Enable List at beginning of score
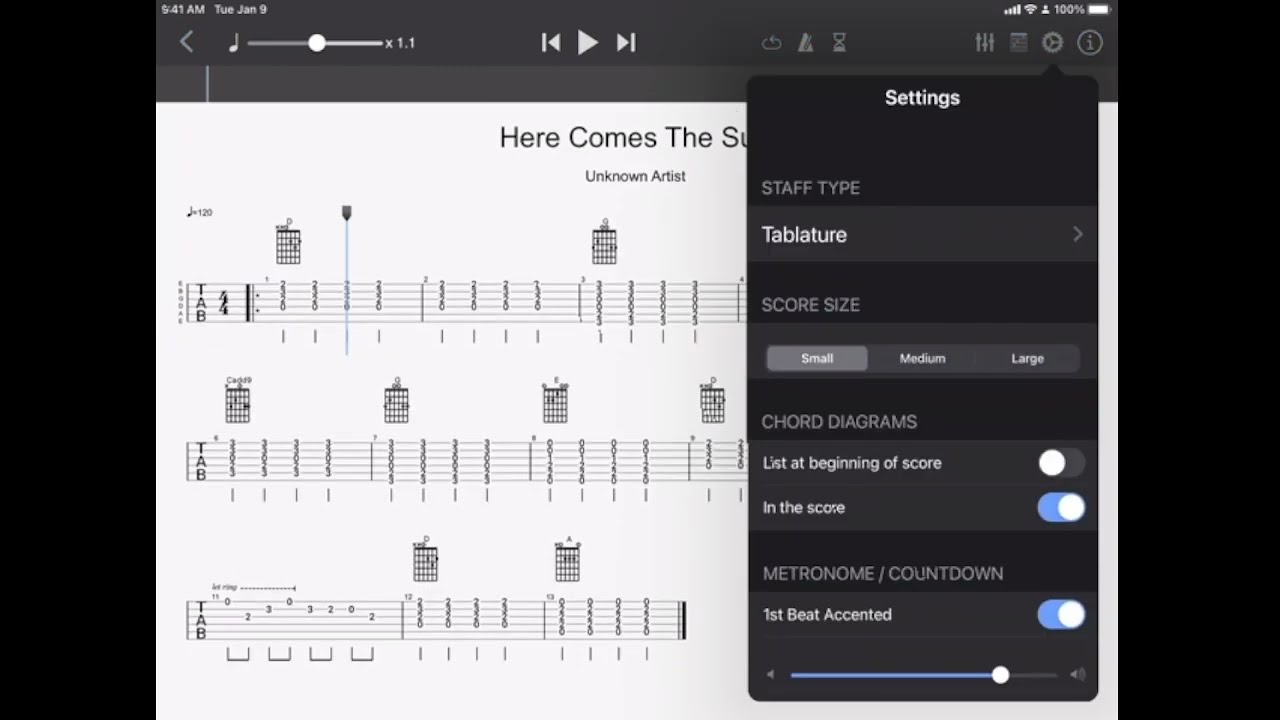This screenshot has width=1280, height=720. [x=1061, y=463]
